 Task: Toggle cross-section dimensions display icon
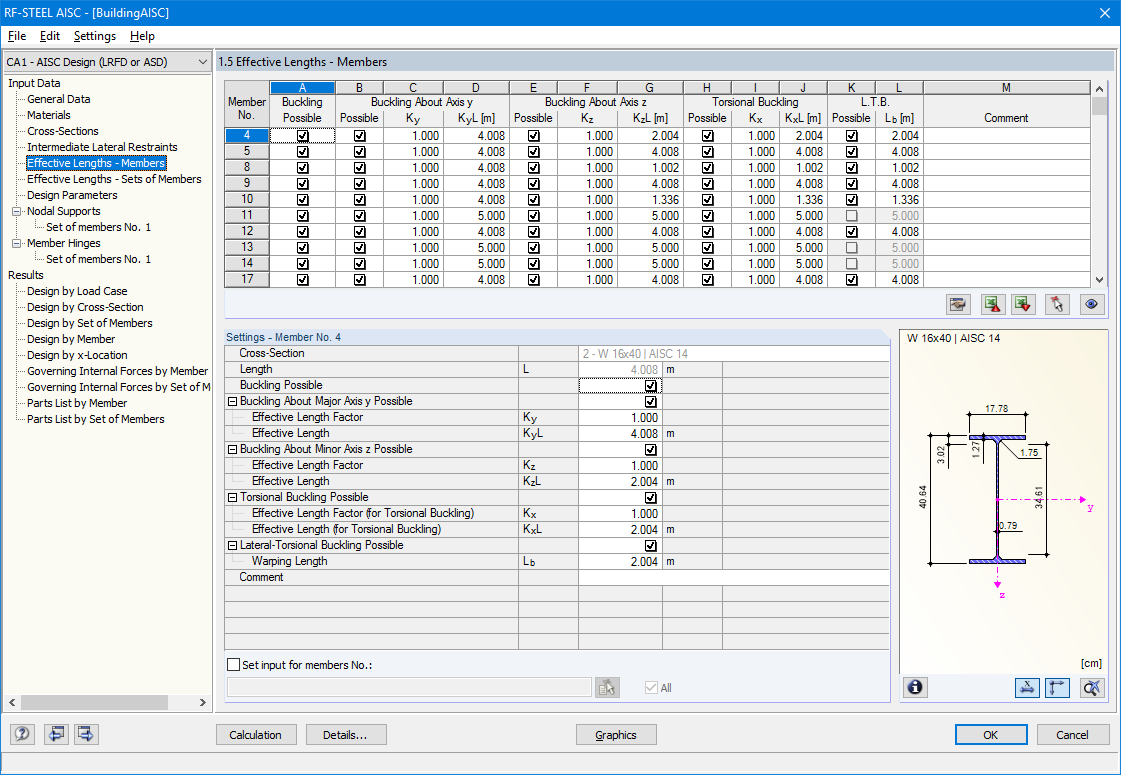[x=1027, y=688]
